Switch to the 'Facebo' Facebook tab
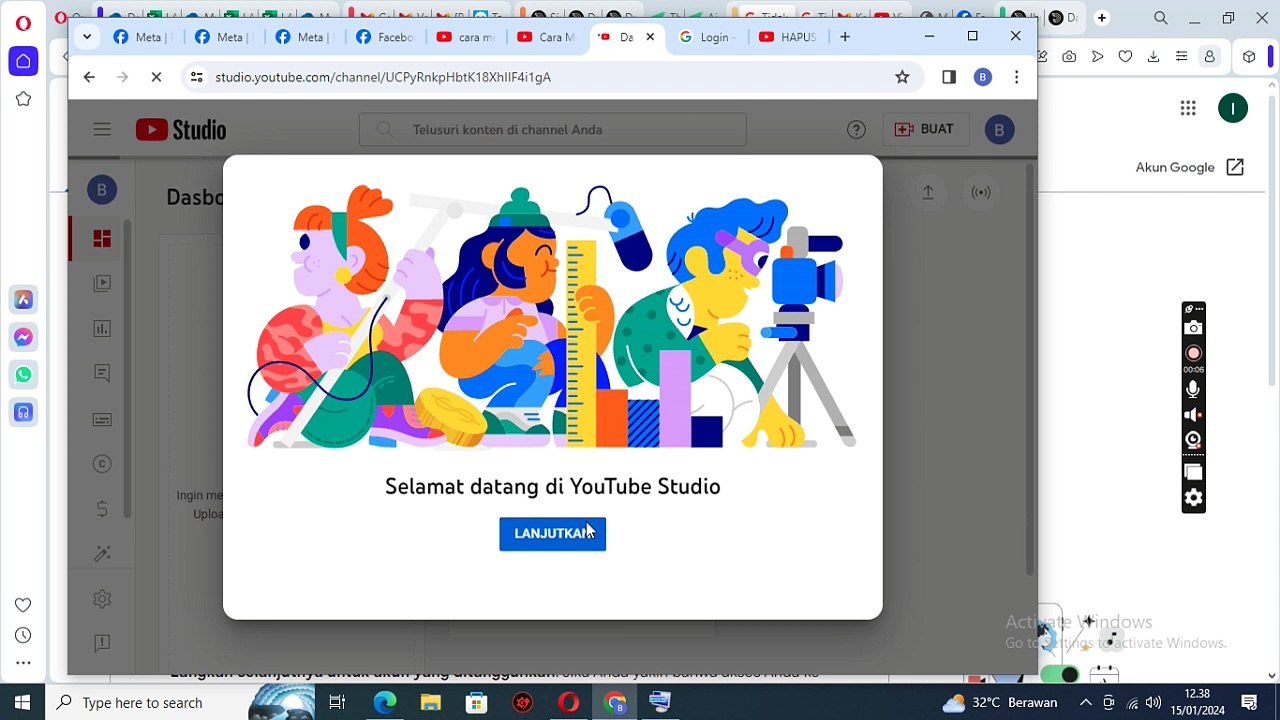This screenshot has height=720, width=1280. [385, 37]
